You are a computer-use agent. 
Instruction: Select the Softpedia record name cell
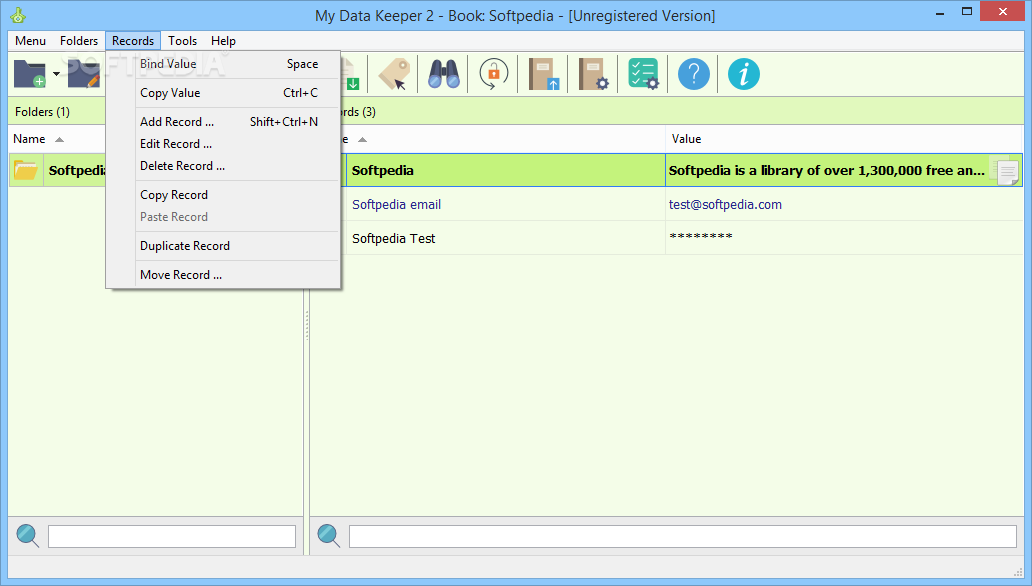tap(505, 171)
